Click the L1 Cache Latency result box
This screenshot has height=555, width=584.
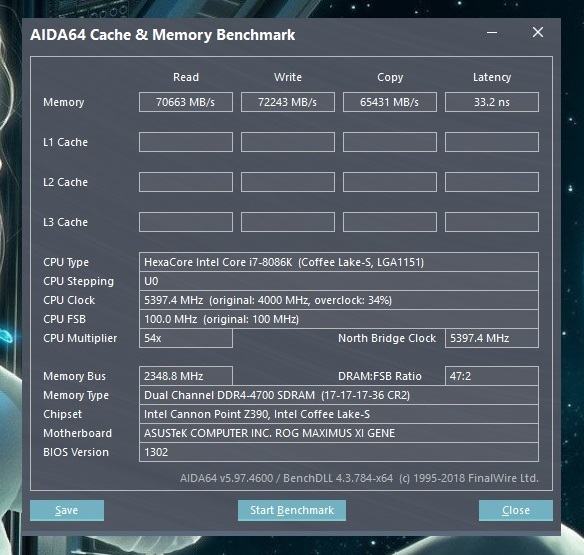click(492, 142)
